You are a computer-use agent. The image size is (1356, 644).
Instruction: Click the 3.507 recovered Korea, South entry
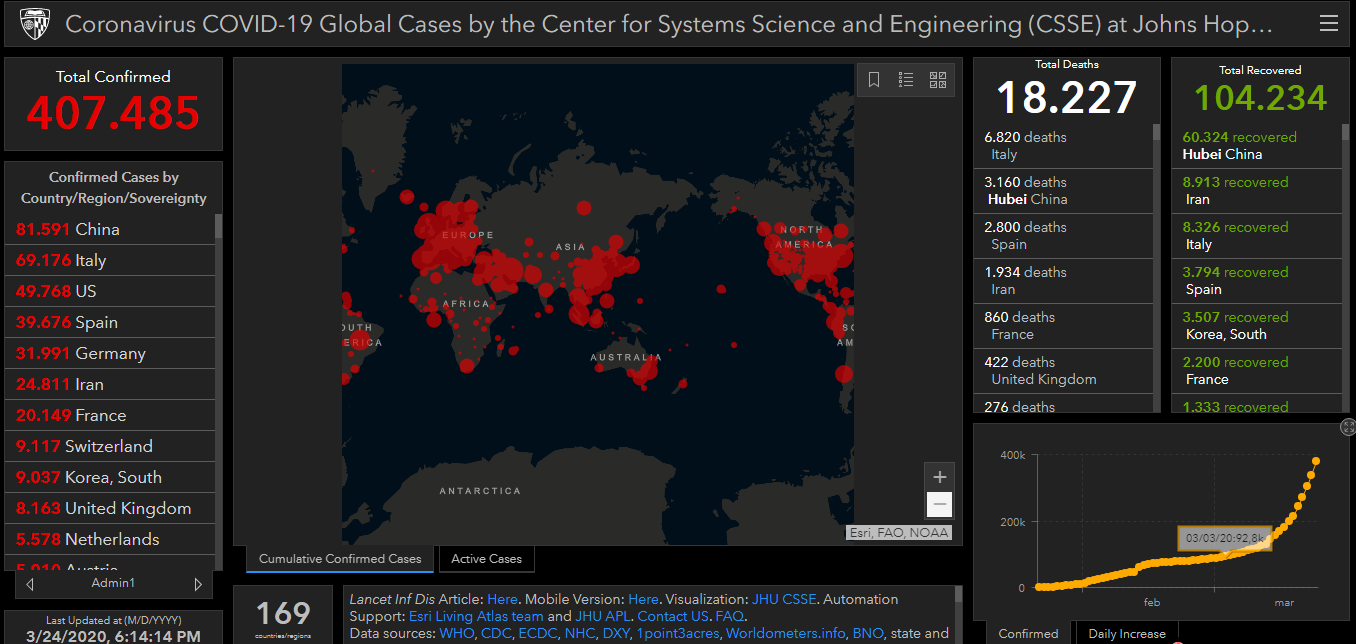tap(1256, 326)
